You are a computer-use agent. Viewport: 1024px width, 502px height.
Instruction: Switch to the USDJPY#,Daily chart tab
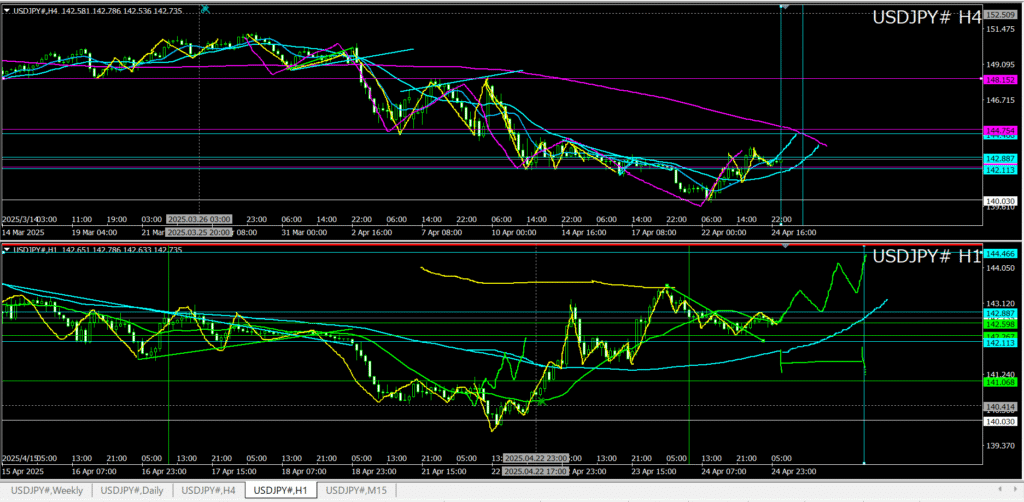(132, 490)
